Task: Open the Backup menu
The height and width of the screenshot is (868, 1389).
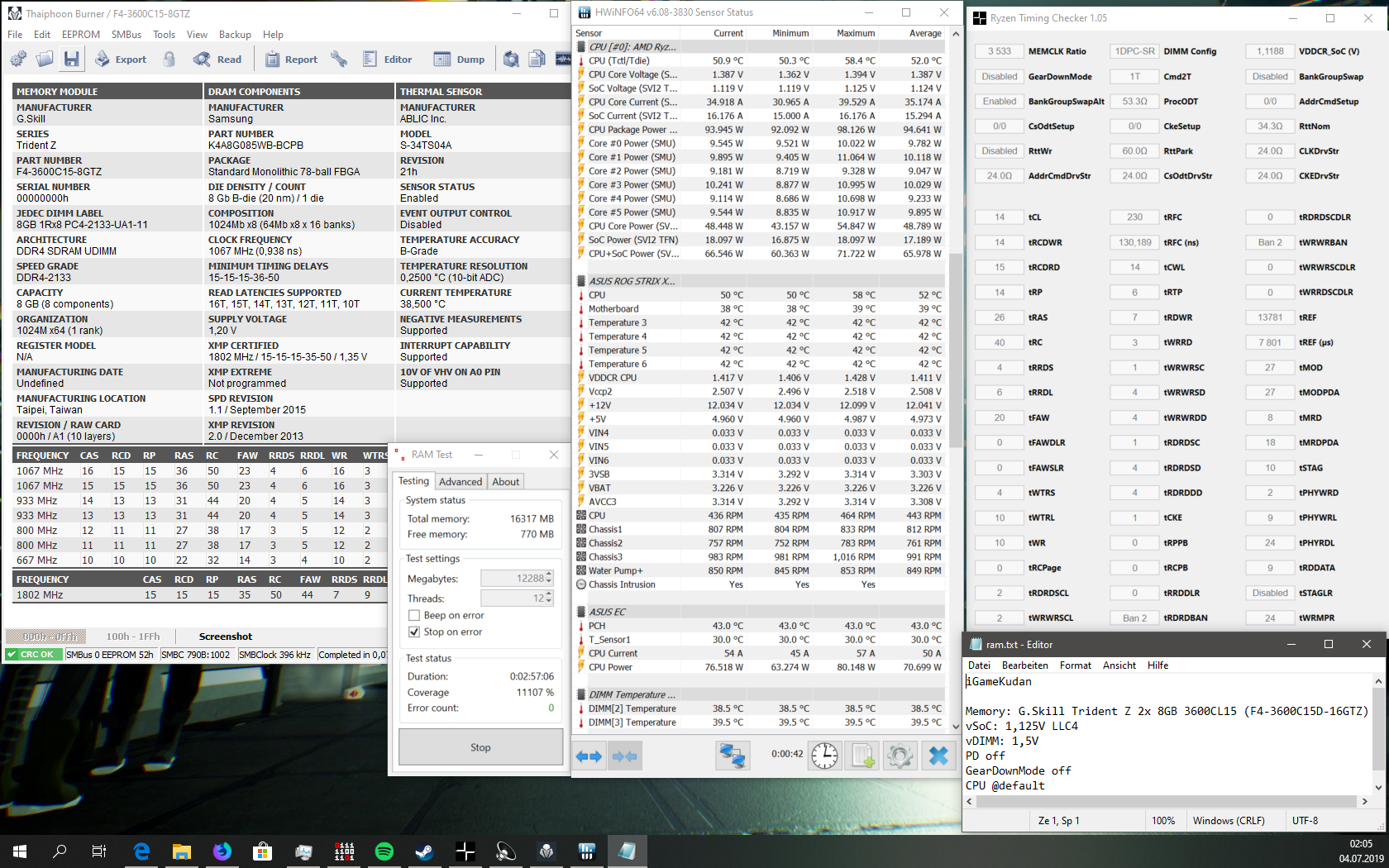Action: click(x=235, y=35)
